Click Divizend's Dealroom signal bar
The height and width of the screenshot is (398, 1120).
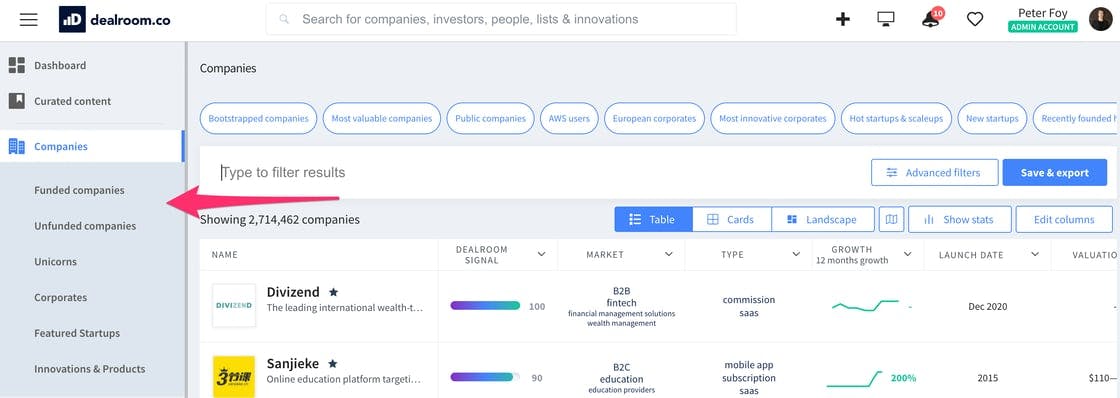(485, 306)
